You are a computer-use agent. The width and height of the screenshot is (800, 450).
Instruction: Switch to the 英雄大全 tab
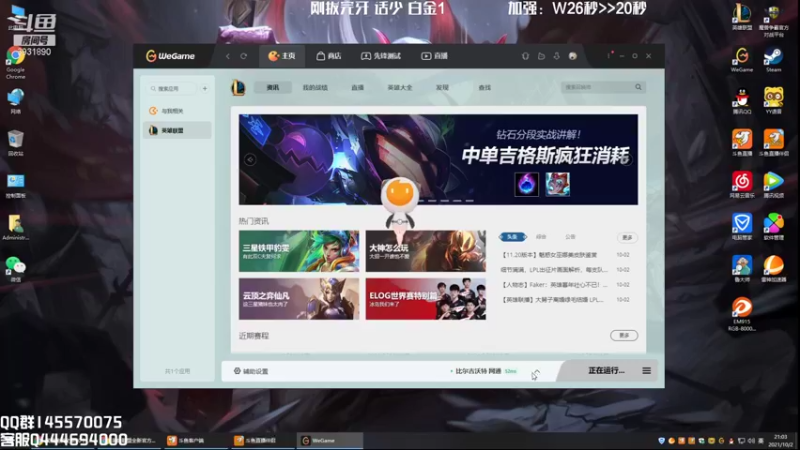click(399, 87)
